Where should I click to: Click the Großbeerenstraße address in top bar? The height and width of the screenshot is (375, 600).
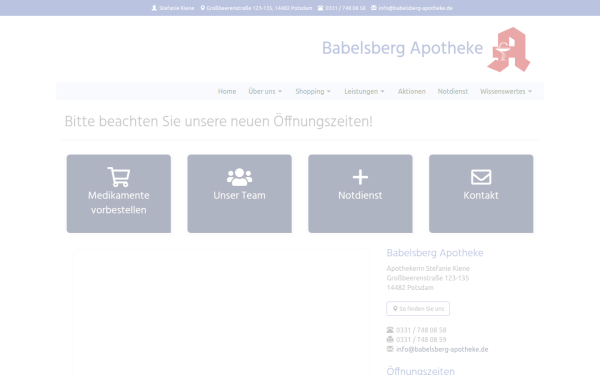click(259, 8)
